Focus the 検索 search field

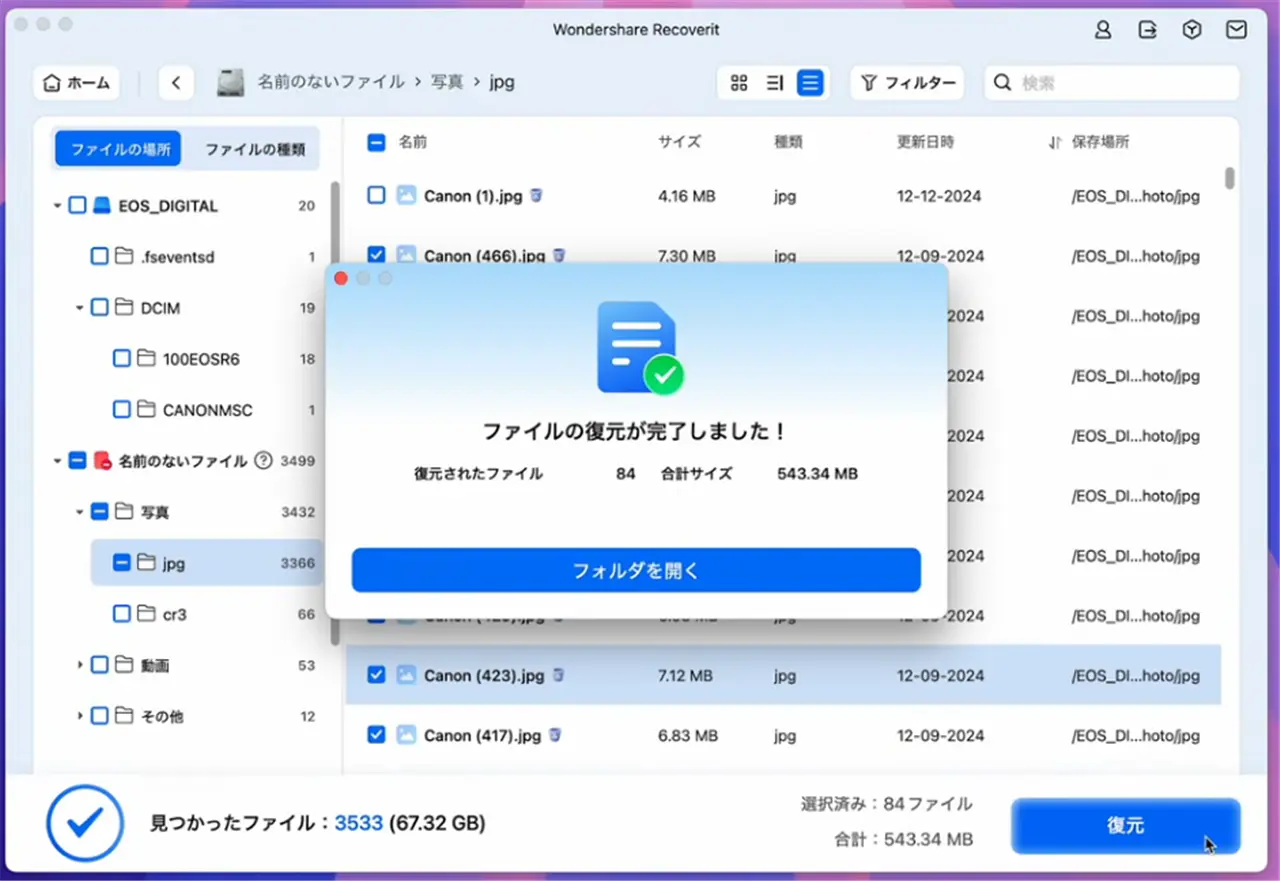click(1112, 83)
